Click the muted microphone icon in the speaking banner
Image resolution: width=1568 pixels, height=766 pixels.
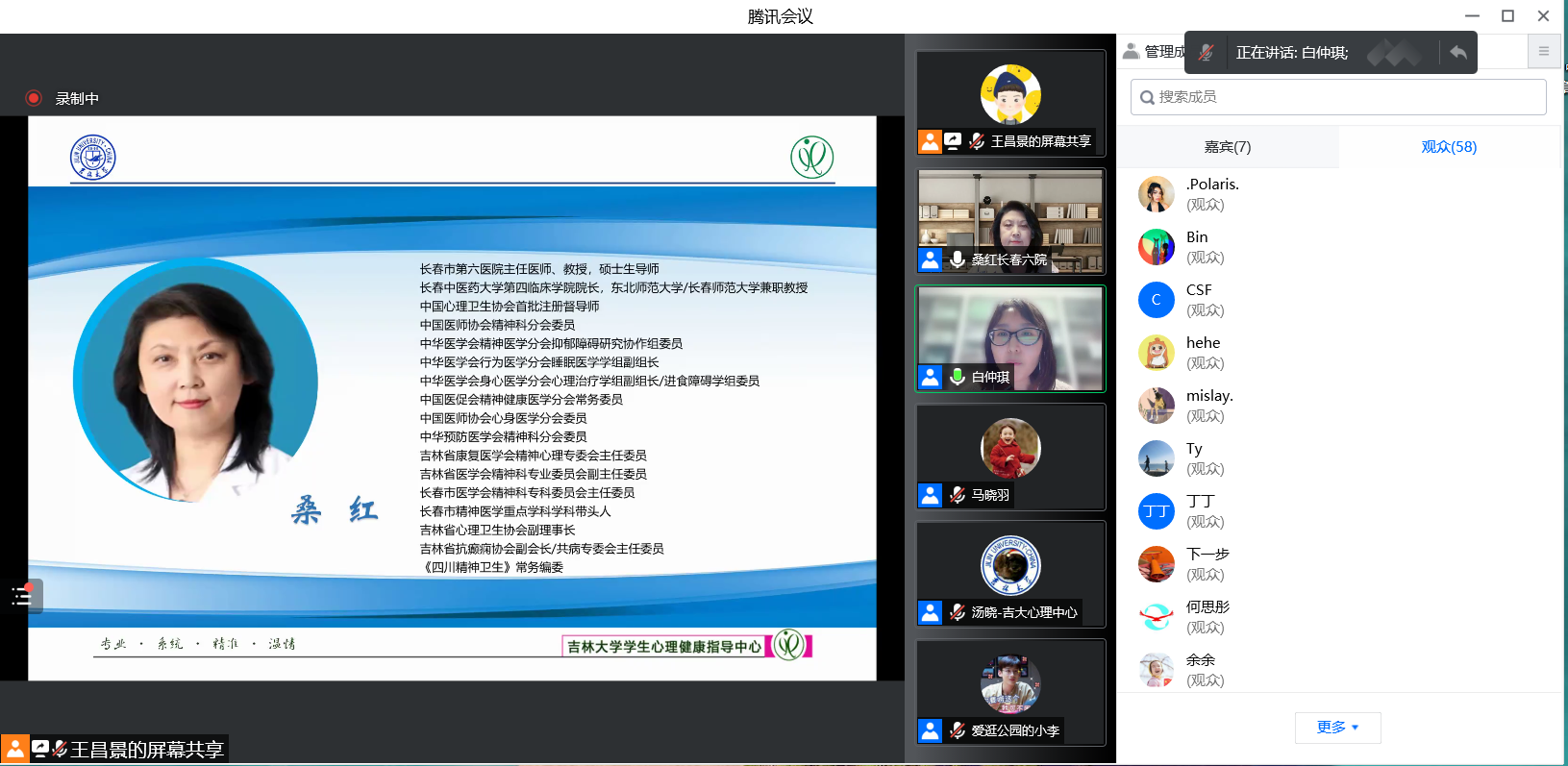1206,53
